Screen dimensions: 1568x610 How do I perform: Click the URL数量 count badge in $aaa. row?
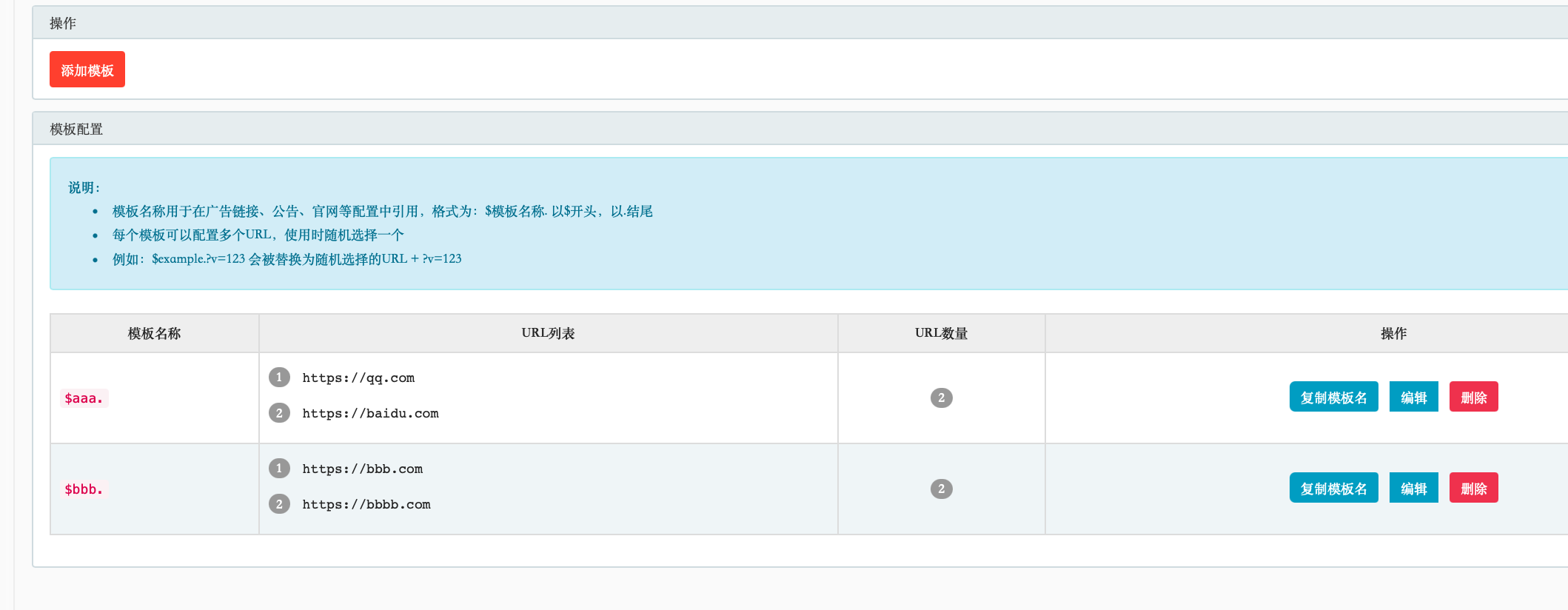(941, 398)
